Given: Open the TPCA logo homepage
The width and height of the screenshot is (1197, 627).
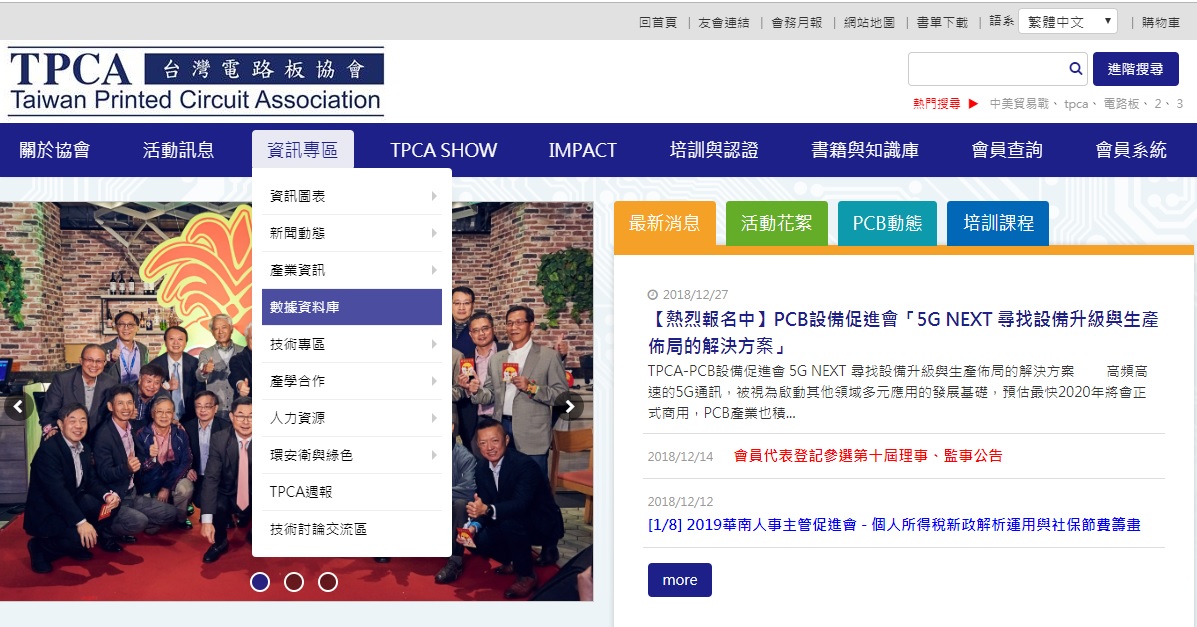Looking at the screenshot, I should click(196, 82).
